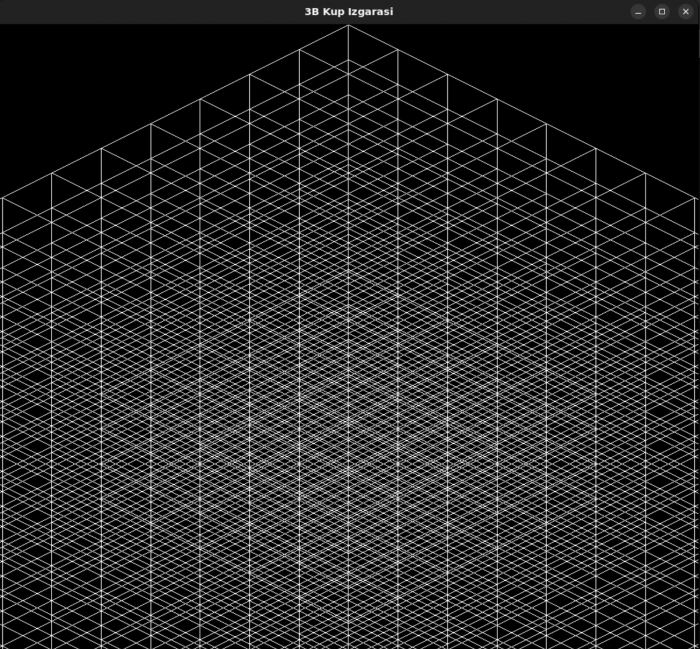This screenshot has height=649, width=700.
Task: Maximize the 3B Kup Izgarasi window
Action: coord(662,11)
